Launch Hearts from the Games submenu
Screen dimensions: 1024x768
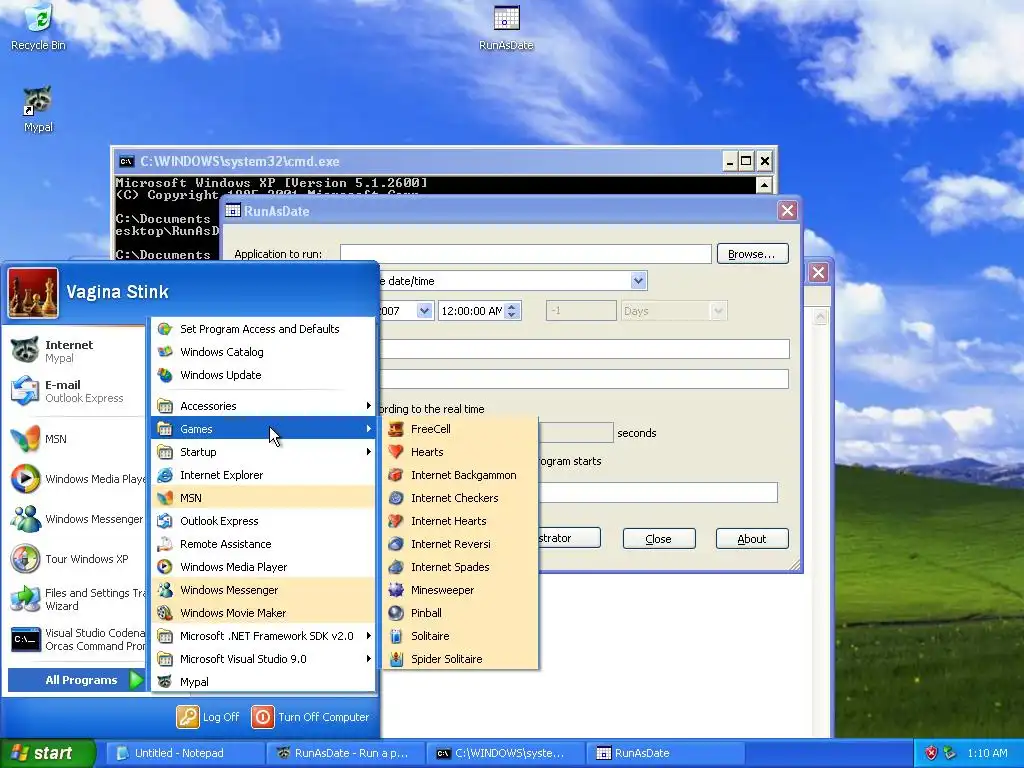pos(462,452)
